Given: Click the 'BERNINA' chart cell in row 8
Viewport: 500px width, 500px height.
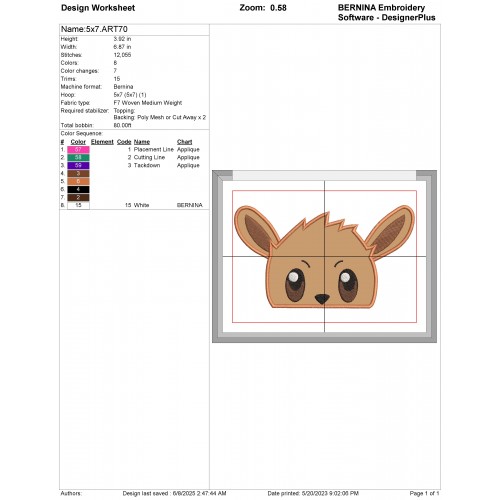Looking at the screenshot, I should (190, 205).
